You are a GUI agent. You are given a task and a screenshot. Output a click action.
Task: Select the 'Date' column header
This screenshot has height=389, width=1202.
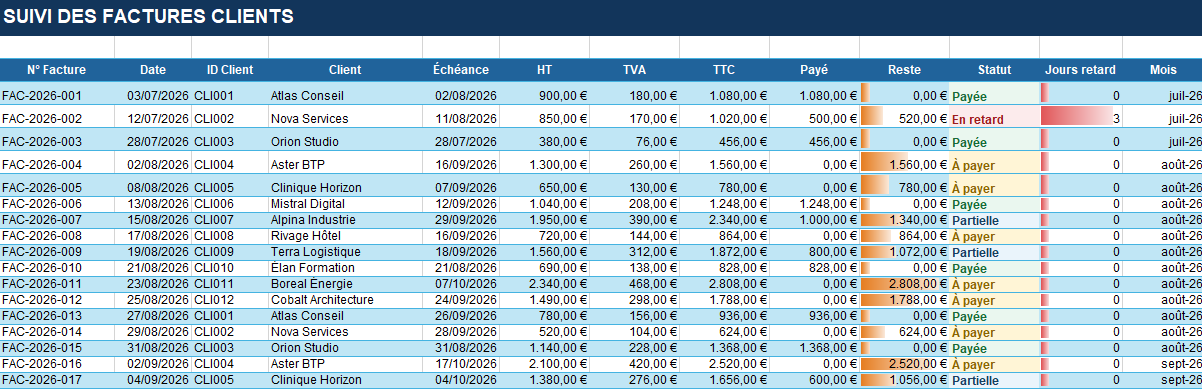153,70
